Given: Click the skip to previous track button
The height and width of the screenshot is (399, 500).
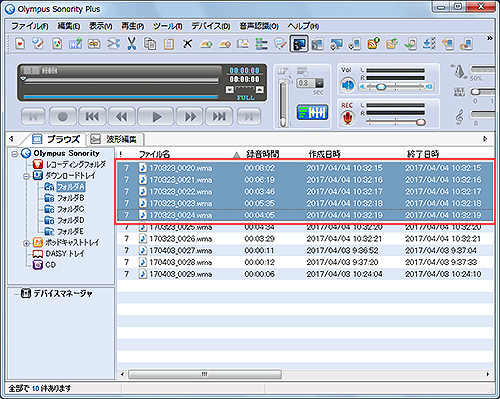Looking at the screenshot, I should point(92,117).
